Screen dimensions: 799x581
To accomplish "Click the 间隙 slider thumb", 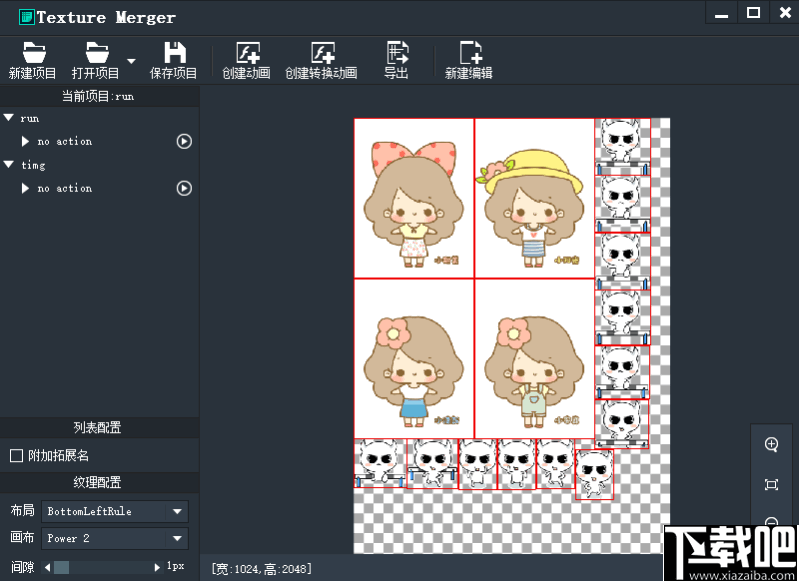I will 61,567.
